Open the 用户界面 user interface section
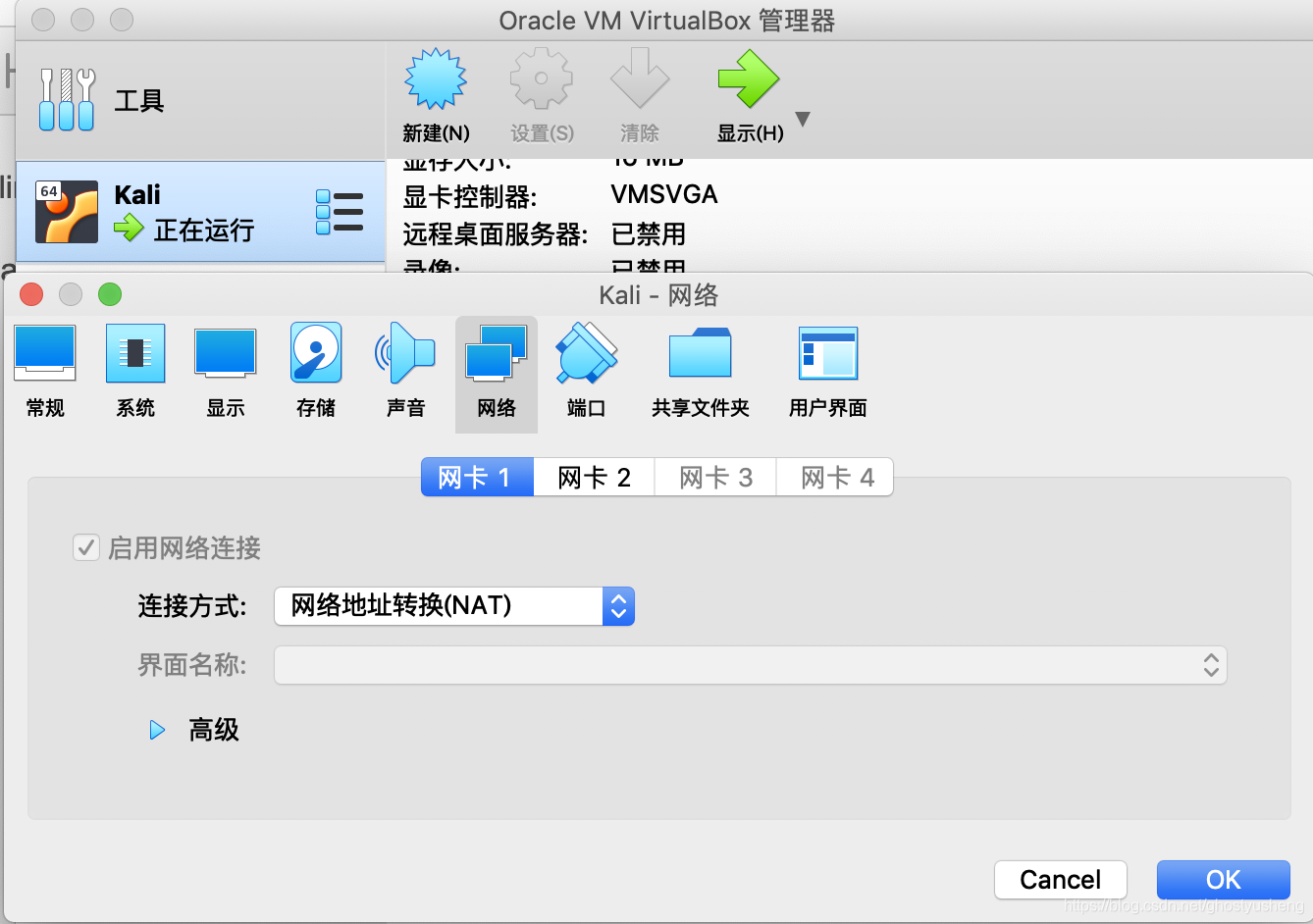 (828, 373)
